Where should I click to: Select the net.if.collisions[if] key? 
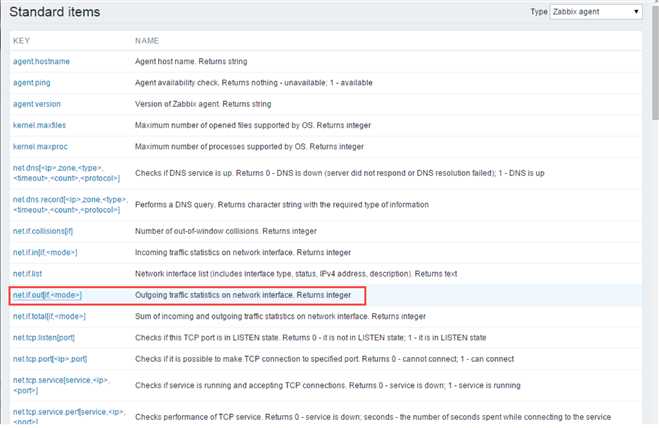click(43, 231)
